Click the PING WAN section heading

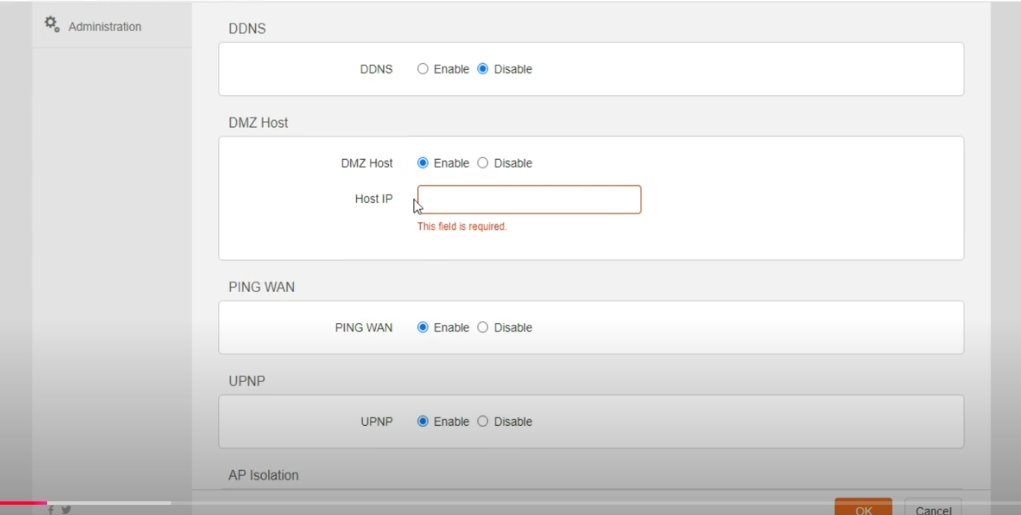pos(262,287)
